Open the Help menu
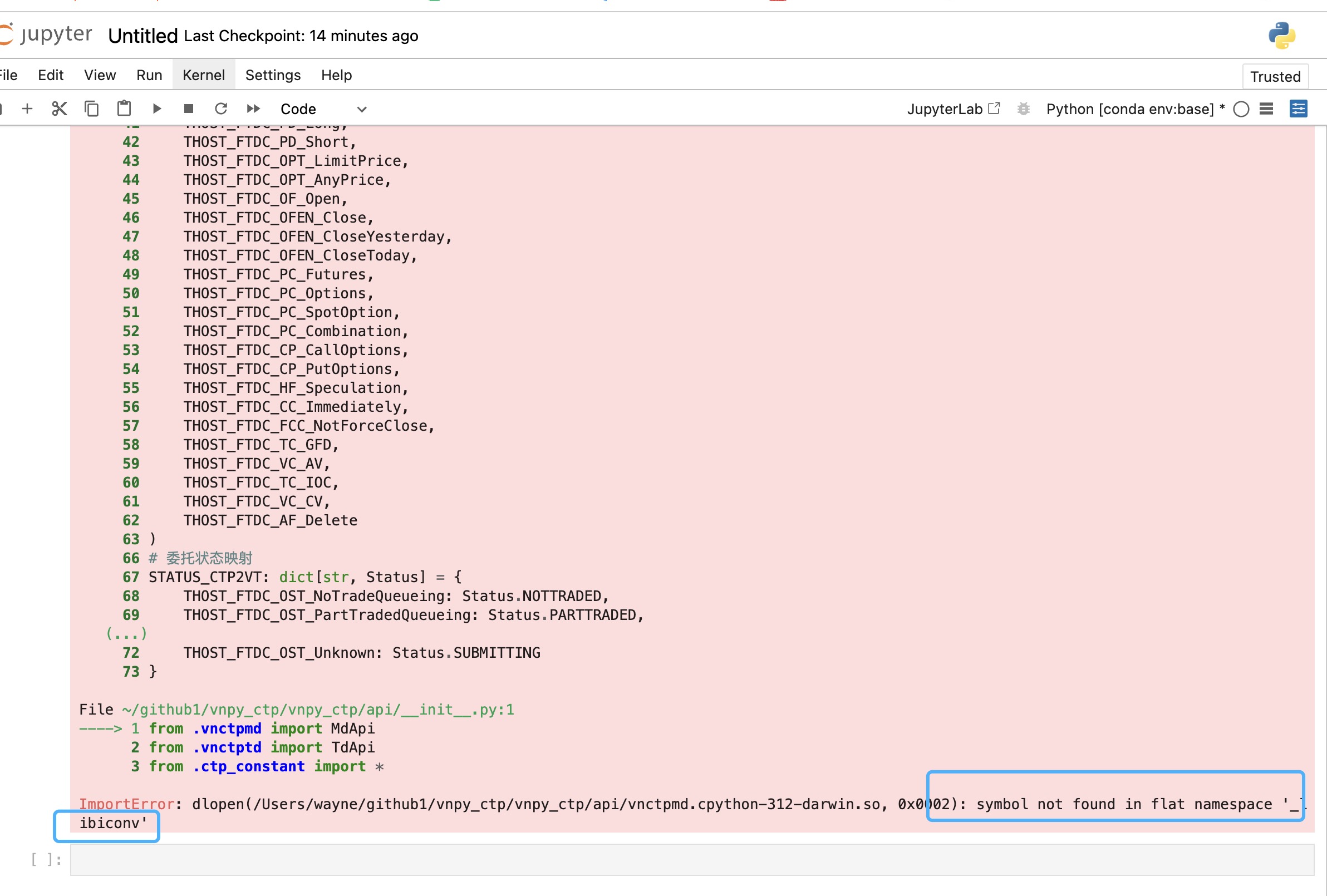This screenshot has width=1327, height=896. 336,75
